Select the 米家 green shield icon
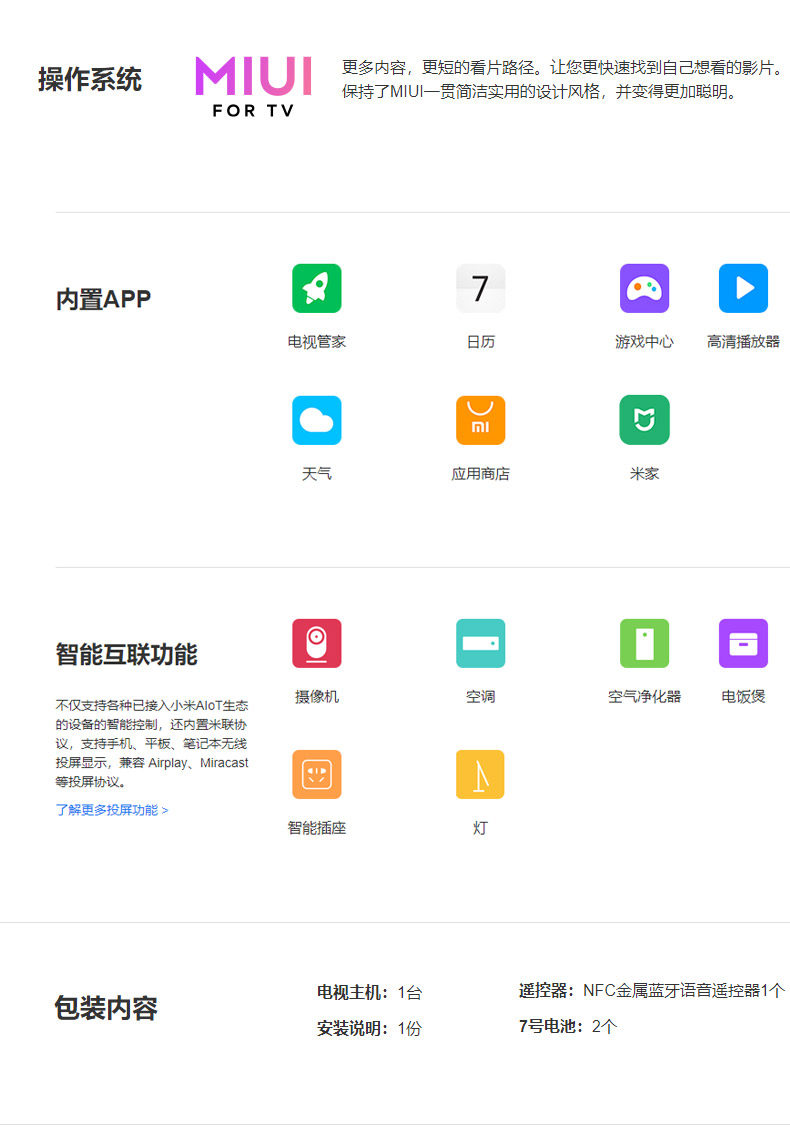 (644, 420)
